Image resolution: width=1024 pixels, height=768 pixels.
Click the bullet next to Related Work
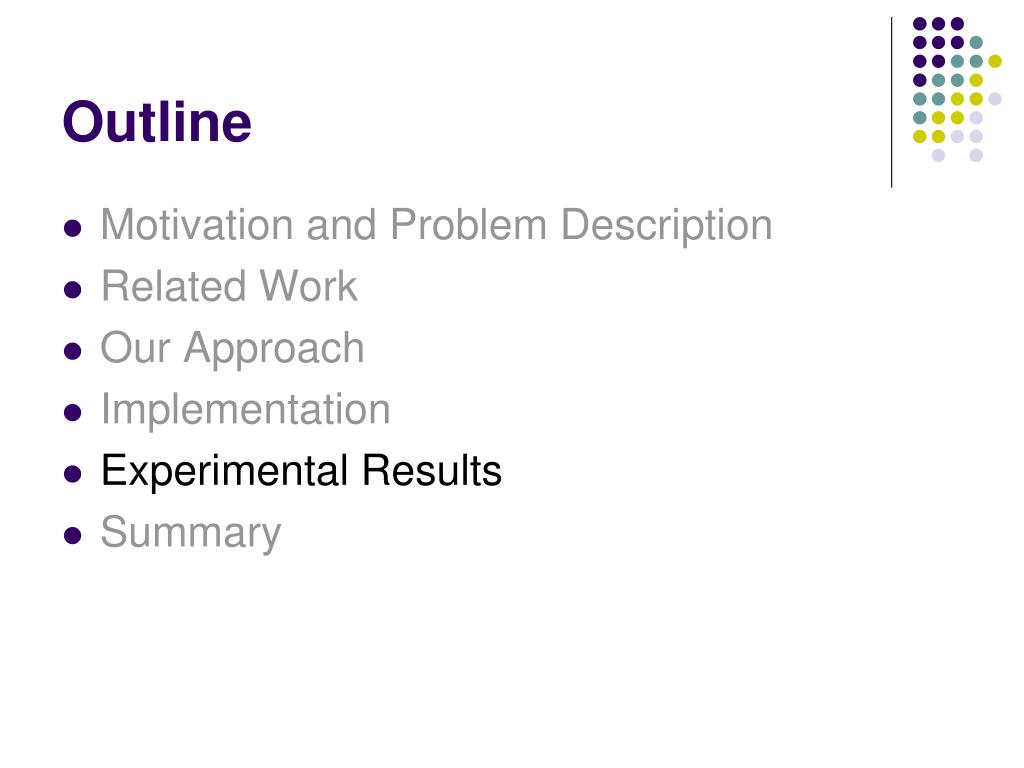pyautogui.click(x=72, y=289)
